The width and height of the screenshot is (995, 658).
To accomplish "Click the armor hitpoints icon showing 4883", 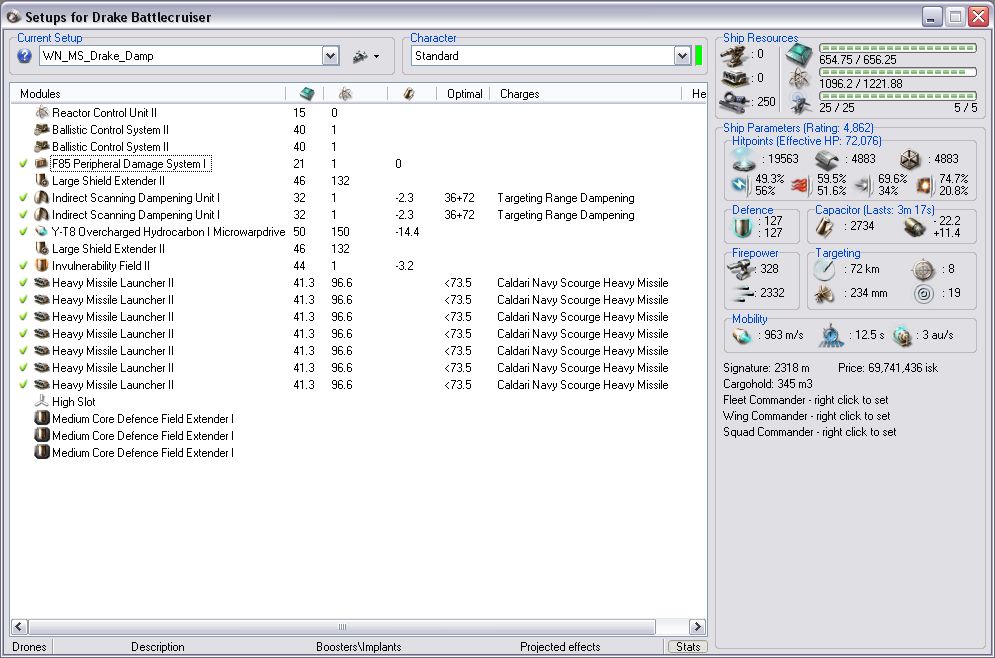I will point(827,159).
